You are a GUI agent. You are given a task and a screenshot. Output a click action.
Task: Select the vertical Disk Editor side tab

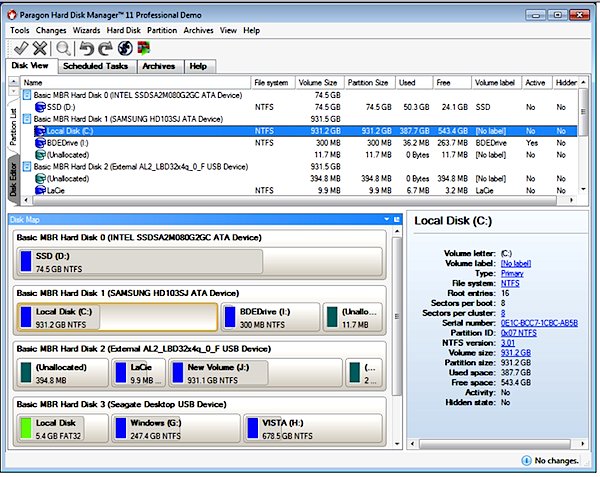13,176
